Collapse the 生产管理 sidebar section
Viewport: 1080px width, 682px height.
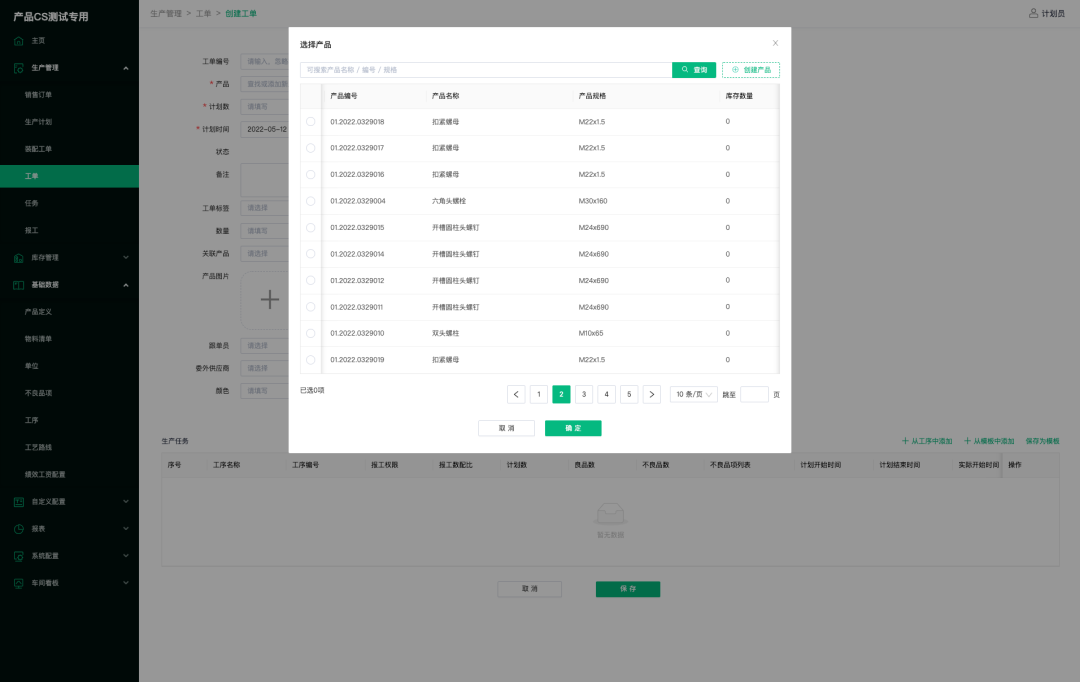tap(125, 68)
